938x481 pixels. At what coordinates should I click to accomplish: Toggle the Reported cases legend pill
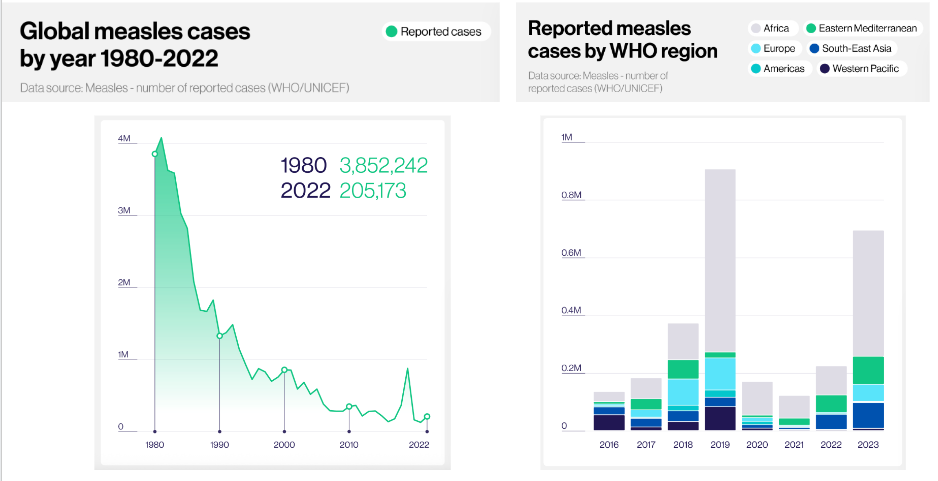click(x=434, y=32)
